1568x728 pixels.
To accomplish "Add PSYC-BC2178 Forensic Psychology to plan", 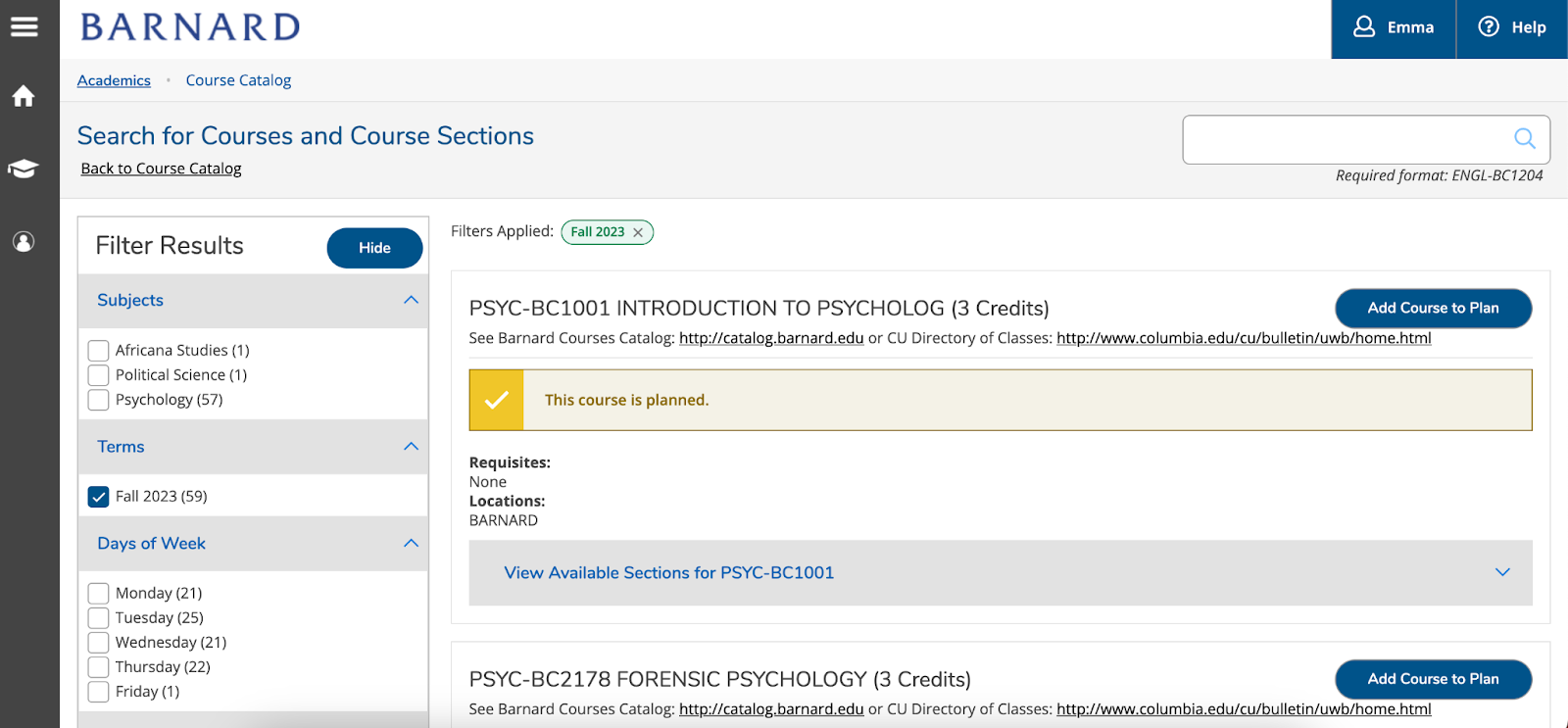I will coord(1433,679).
